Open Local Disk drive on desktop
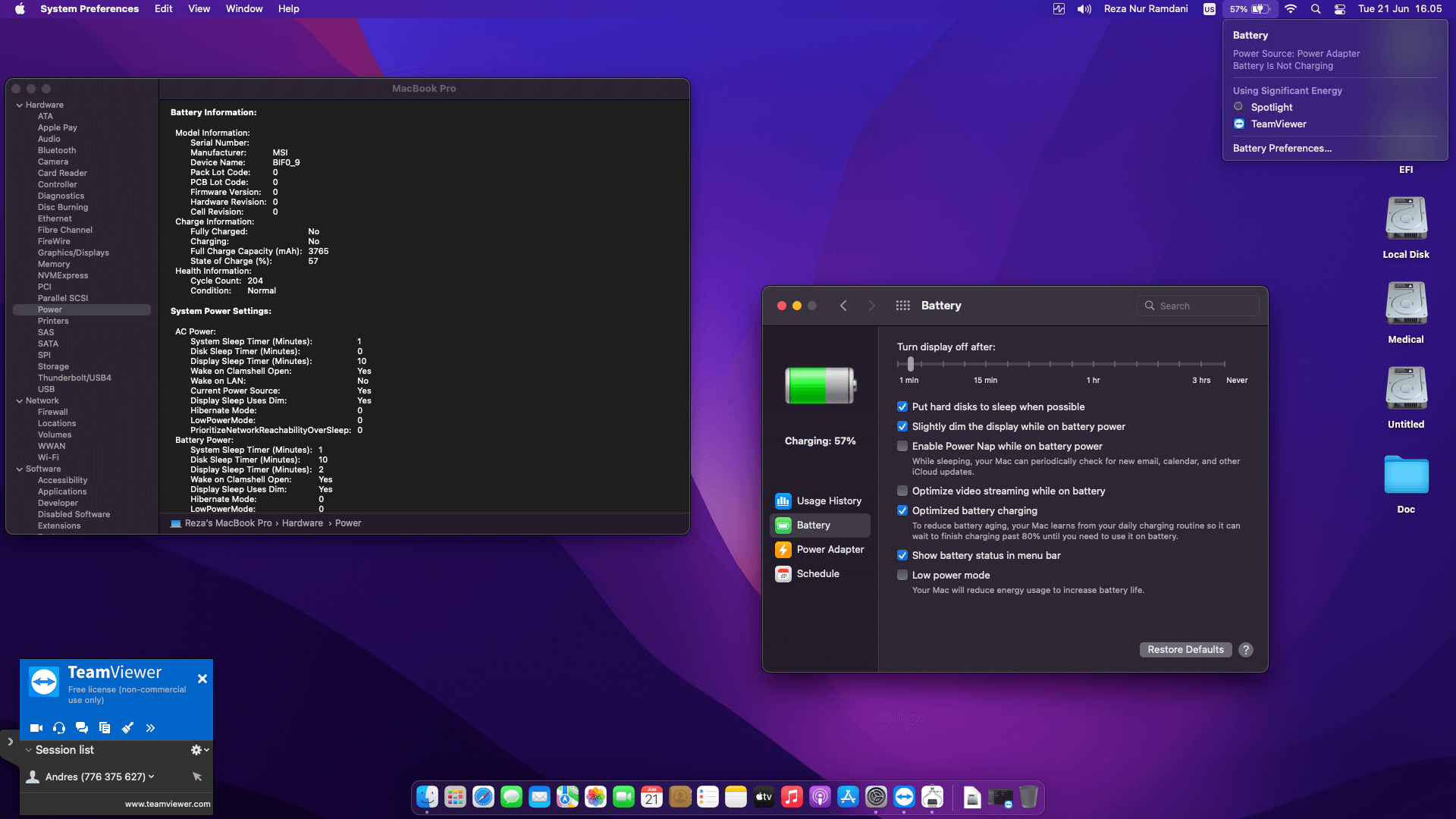The image size is (1456, 819). coord(1406,227)
